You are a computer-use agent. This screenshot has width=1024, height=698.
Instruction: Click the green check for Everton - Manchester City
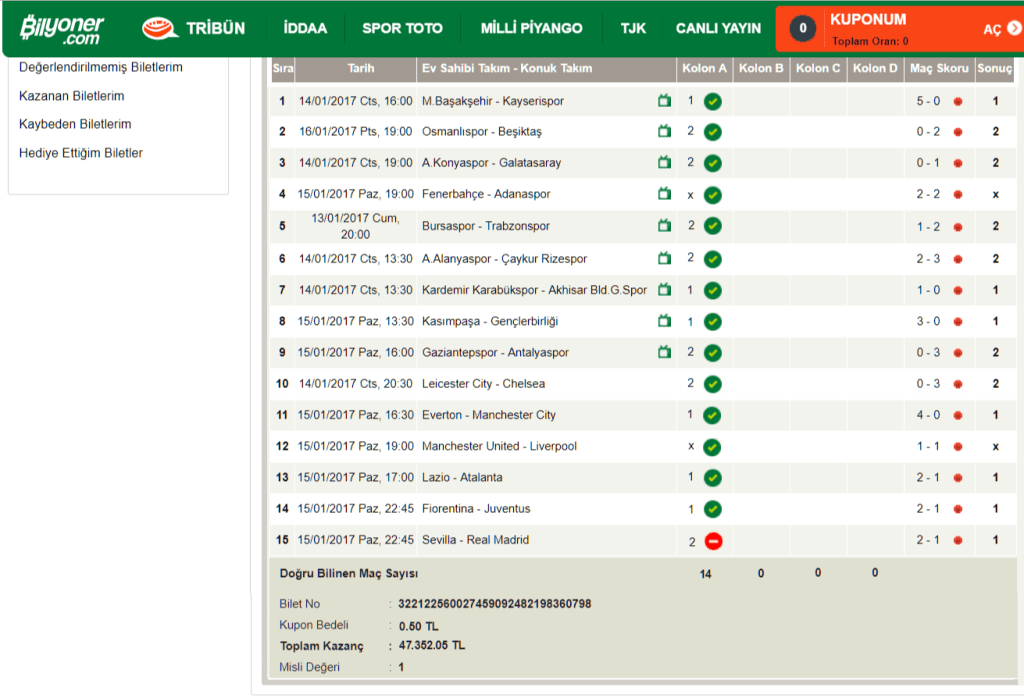(x=712, y=415)
